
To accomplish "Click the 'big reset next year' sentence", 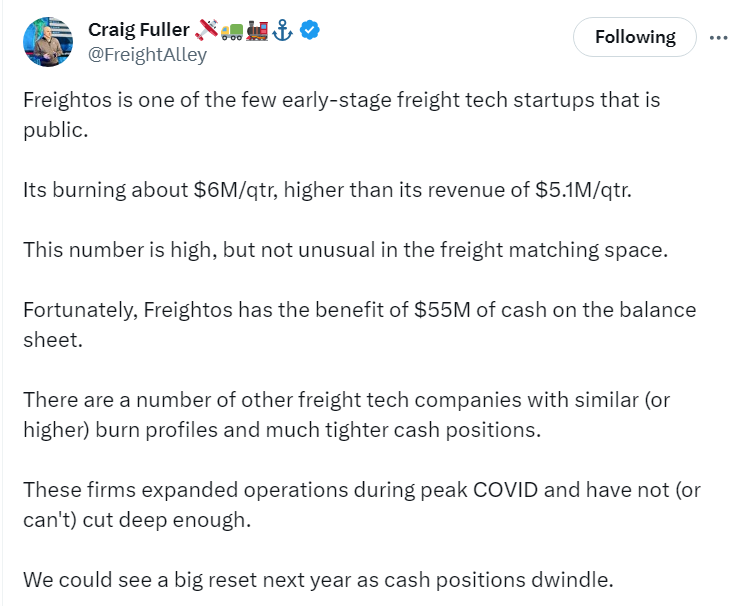I will click(318, 580).
